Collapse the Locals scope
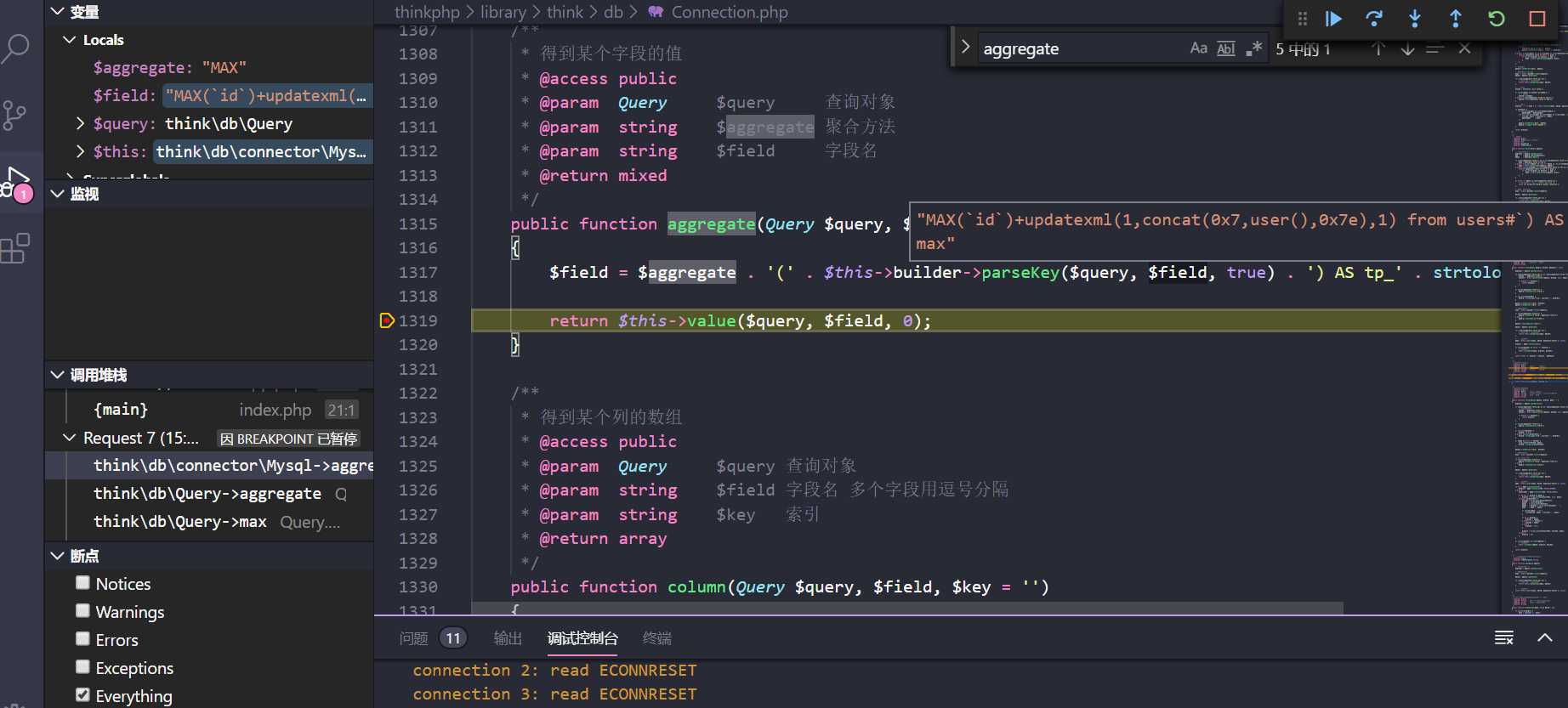The height and width of the screenshot is (708, 1568). 70,40
